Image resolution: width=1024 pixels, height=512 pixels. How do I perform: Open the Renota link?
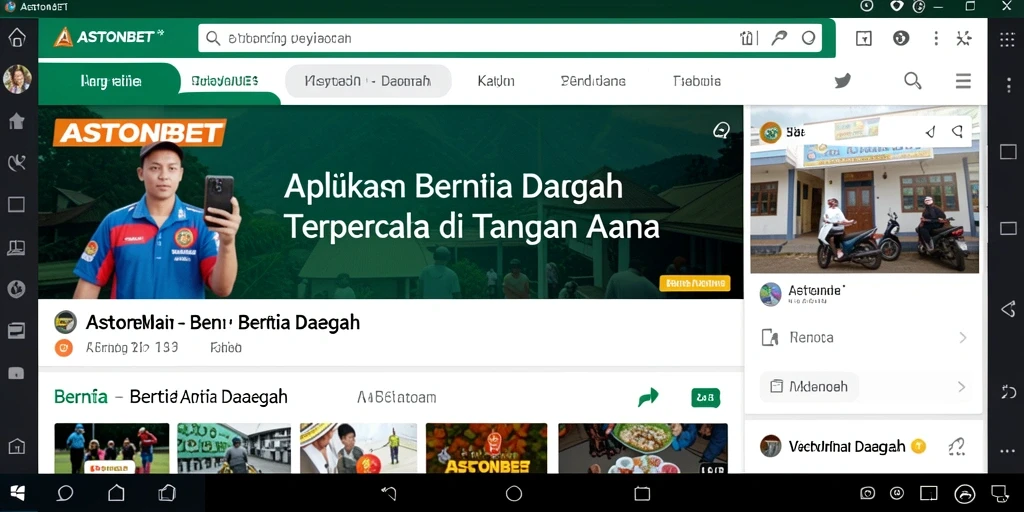point(811,338)
